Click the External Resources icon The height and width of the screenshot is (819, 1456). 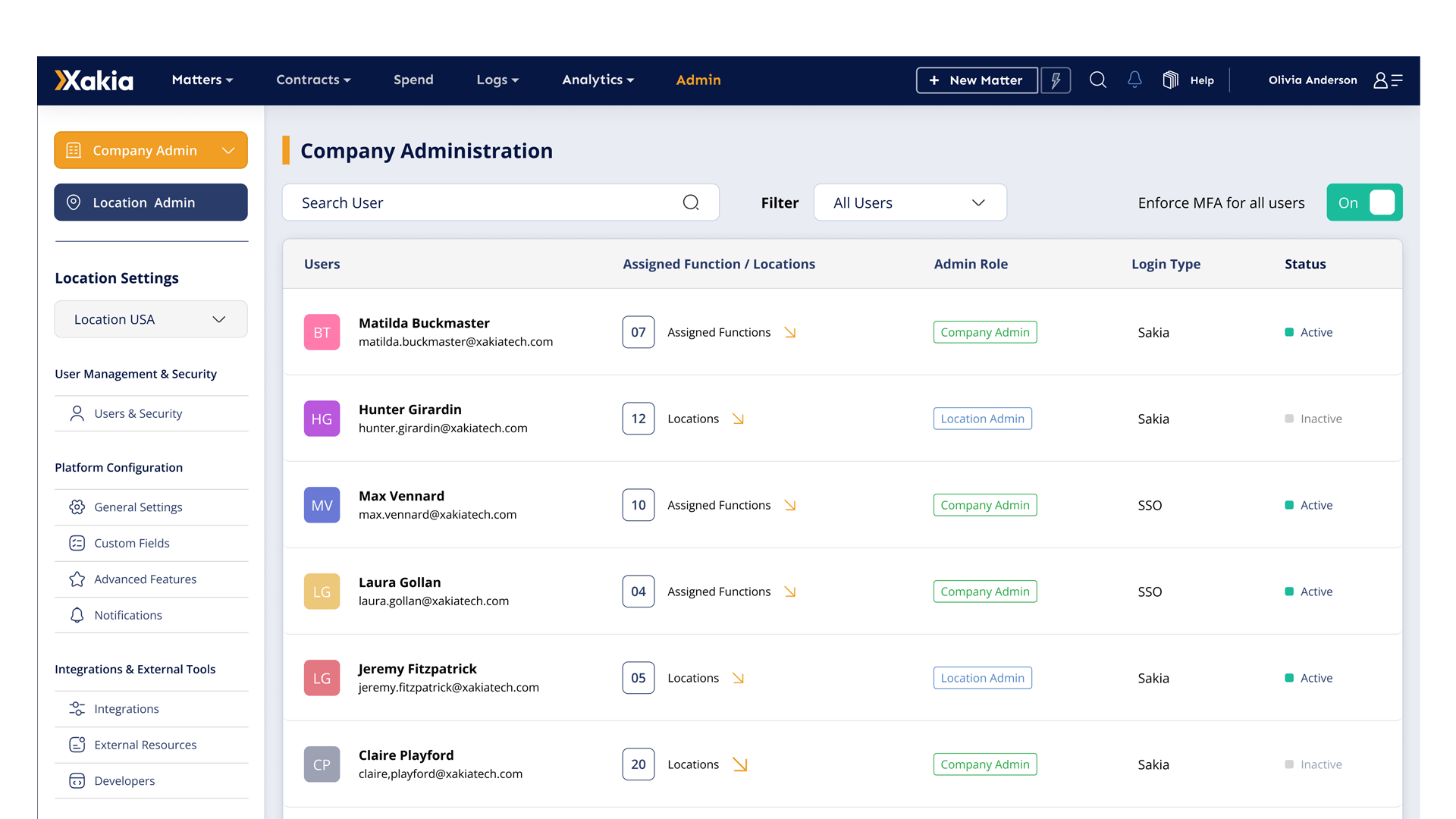coord(77,745)
